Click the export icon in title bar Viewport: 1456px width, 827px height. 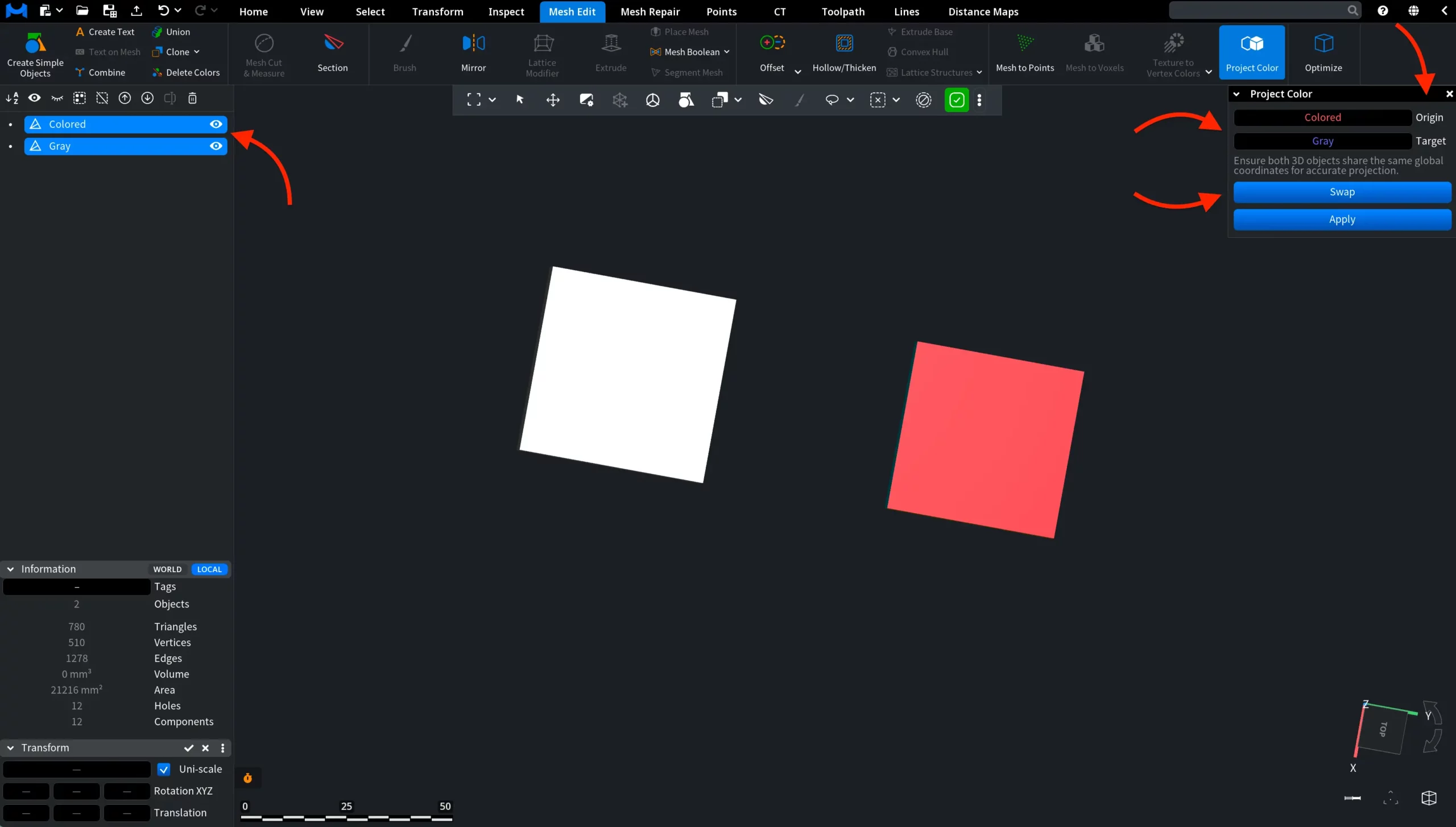pos(136,10)
